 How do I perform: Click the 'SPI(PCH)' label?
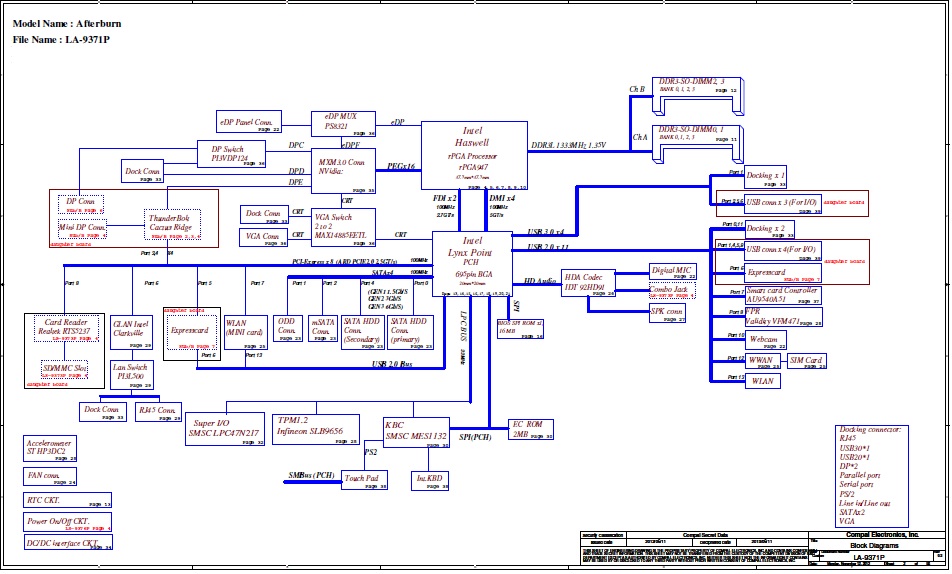[475, 437]
